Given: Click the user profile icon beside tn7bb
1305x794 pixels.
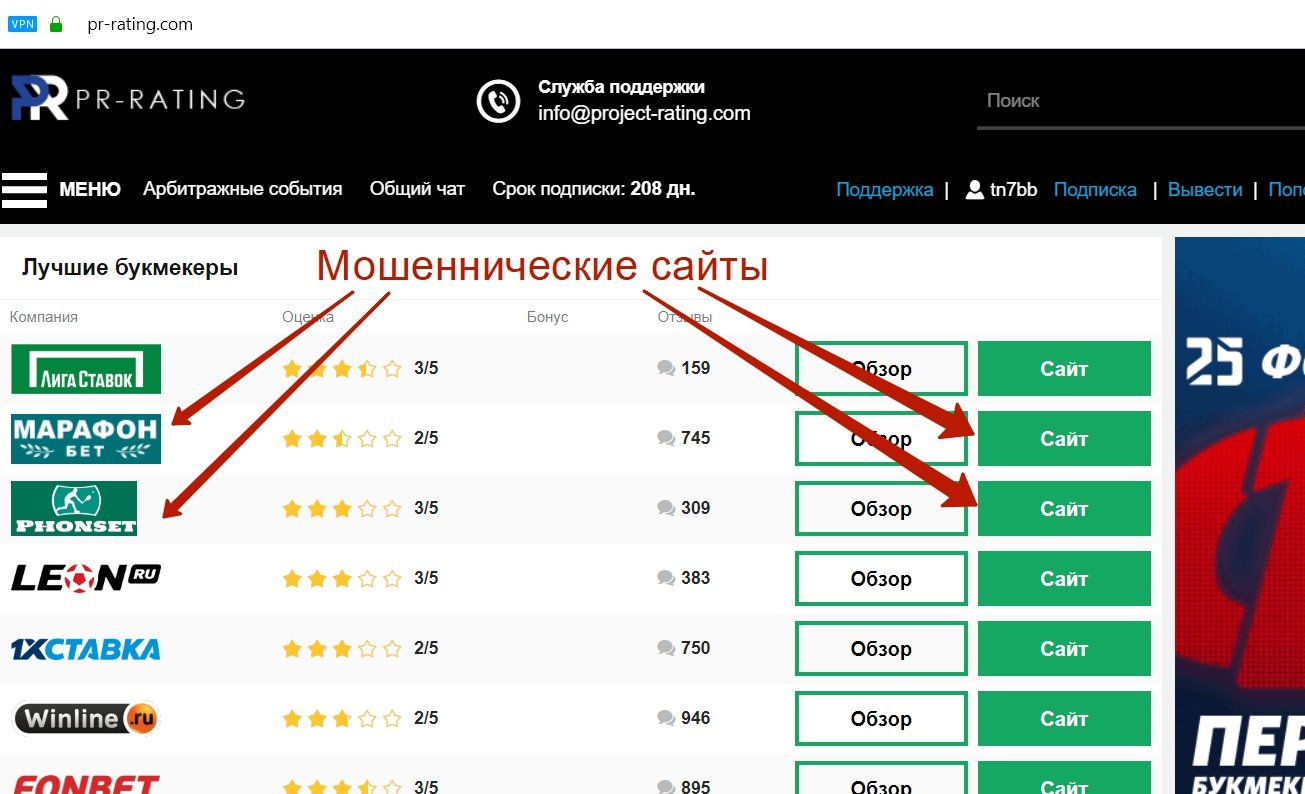Looking at the screenshot, I should click(975, 189).
